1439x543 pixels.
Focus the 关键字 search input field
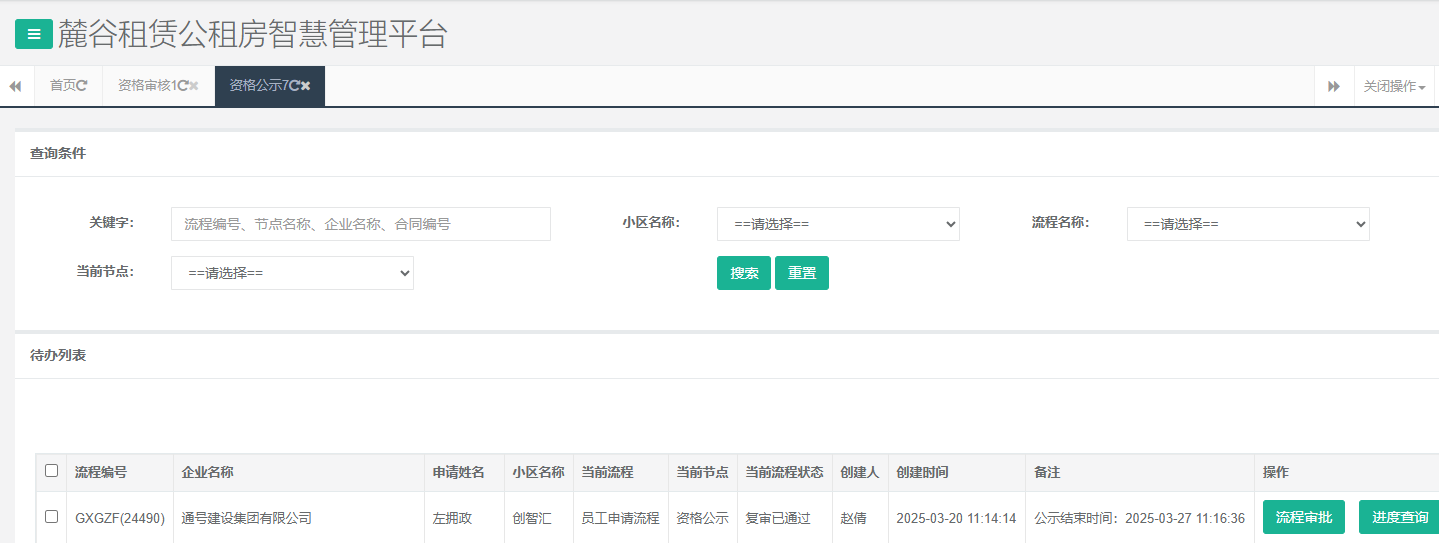360,224
